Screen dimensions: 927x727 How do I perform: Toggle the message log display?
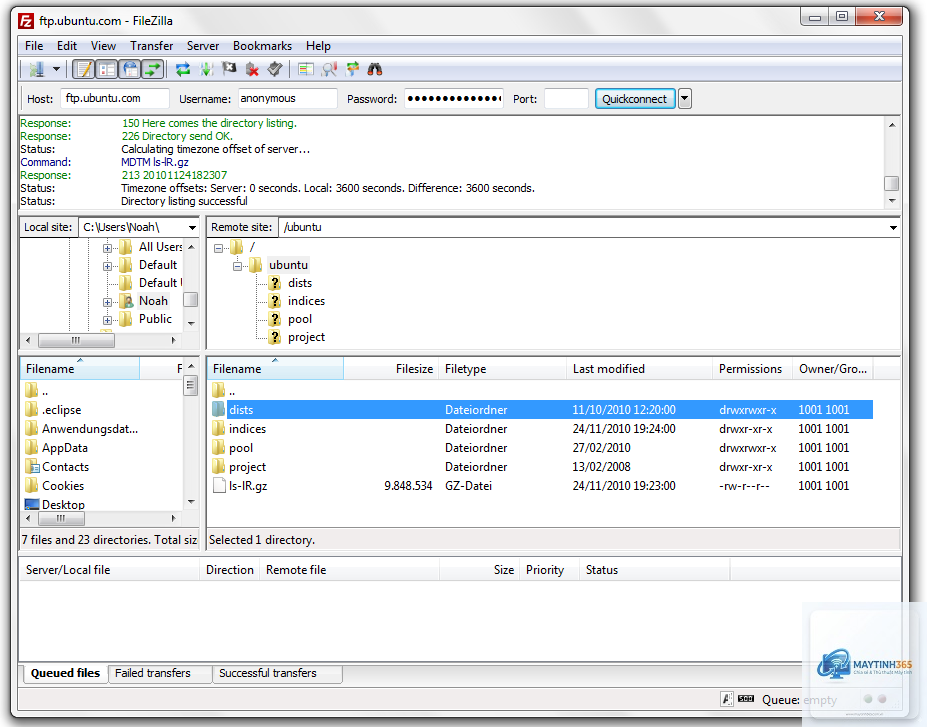pyautogui.click(x=84, y=70)
